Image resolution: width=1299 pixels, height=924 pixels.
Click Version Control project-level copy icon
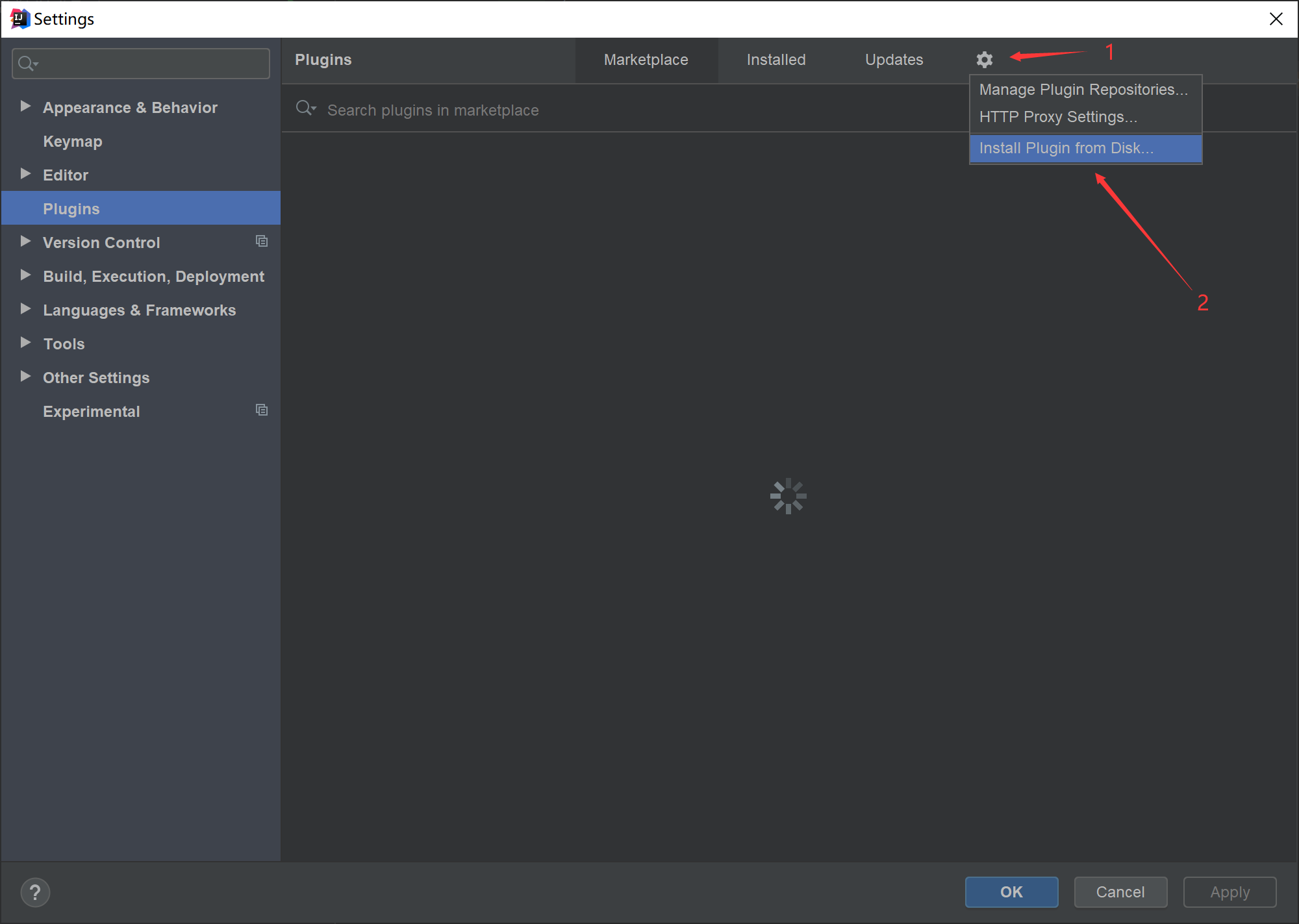(x=262, y=242)
